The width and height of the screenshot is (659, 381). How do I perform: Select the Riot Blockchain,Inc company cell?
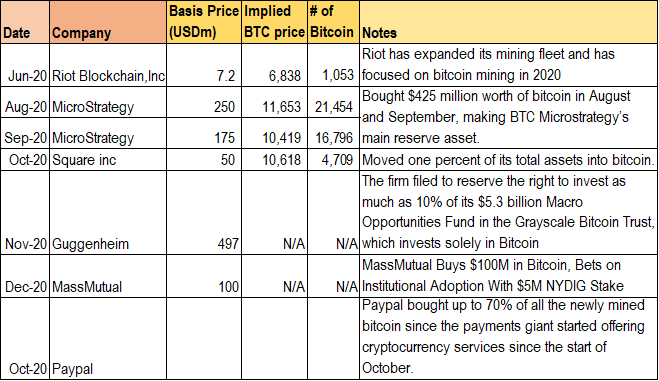108,65
